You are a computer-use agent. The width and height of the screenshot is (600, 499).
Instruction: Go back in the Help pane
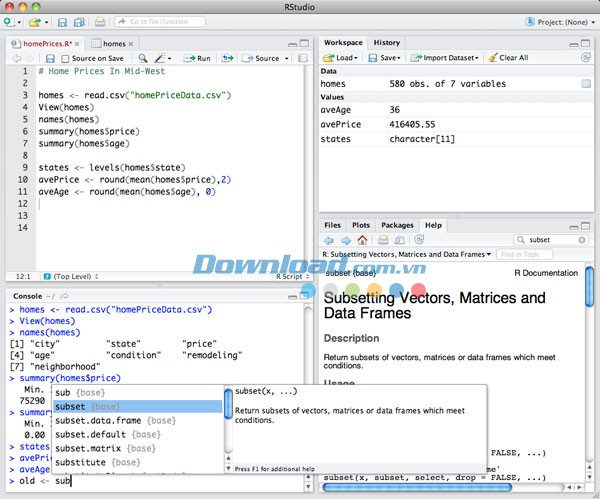328,240
